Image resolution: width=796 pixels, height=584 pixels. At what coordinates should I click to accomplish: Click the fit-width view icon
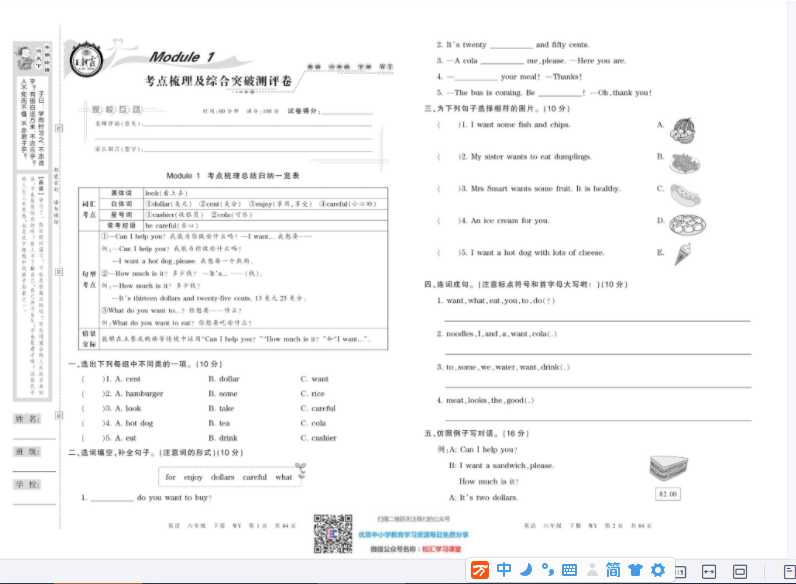click(709, 572)
